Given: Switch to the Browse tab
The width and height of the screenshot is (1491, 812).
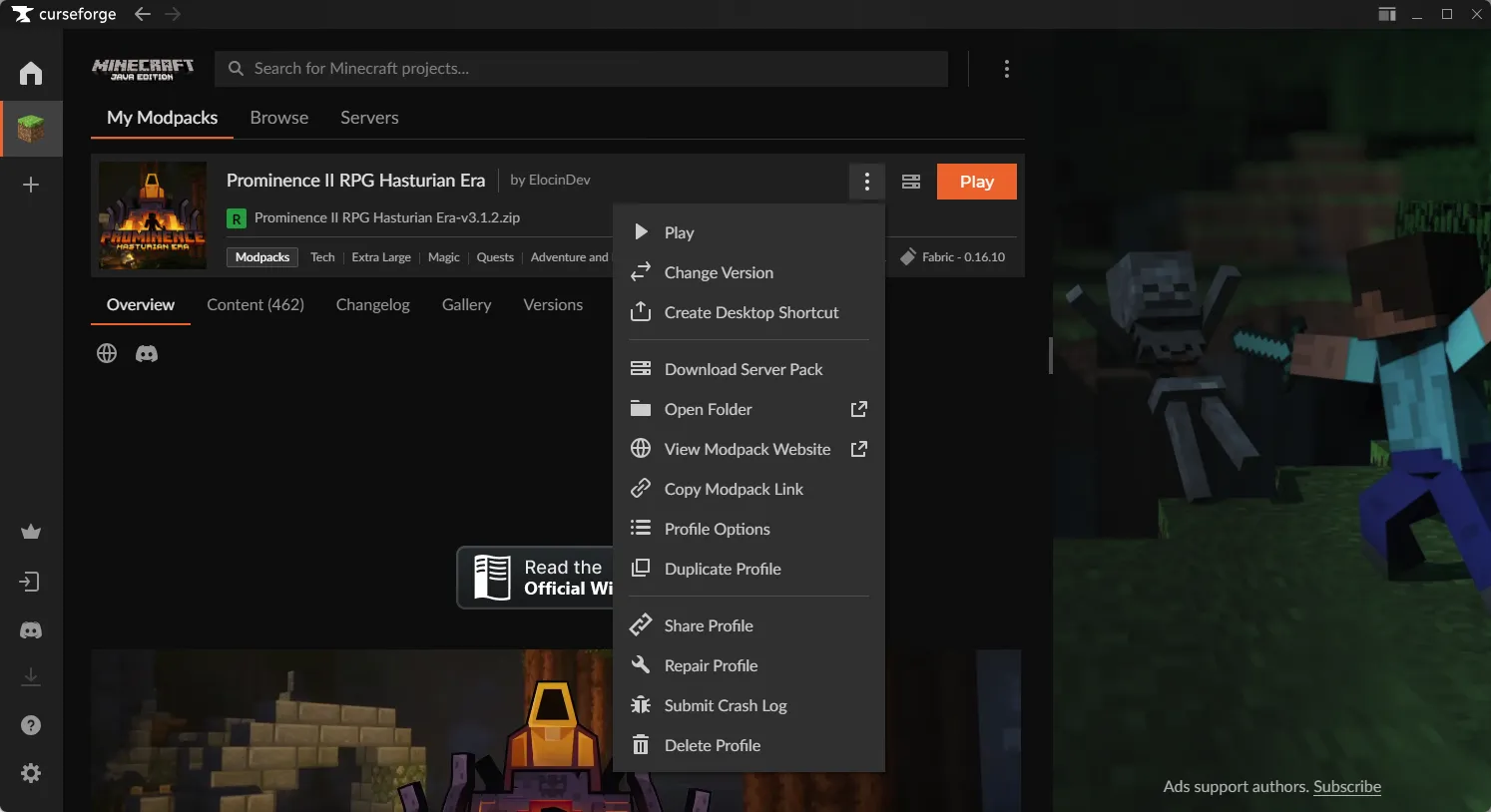Looking at the screenshot, I should point(278,118).
